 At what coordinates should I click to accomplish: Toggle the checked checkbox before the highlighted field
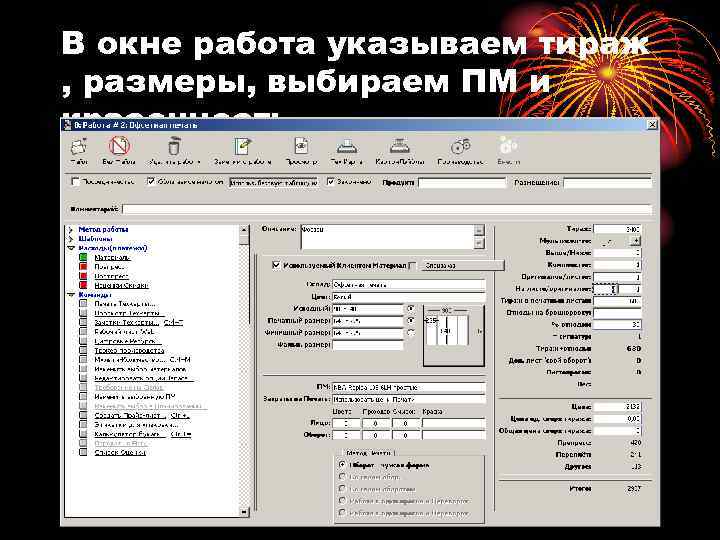click(151, 181)
